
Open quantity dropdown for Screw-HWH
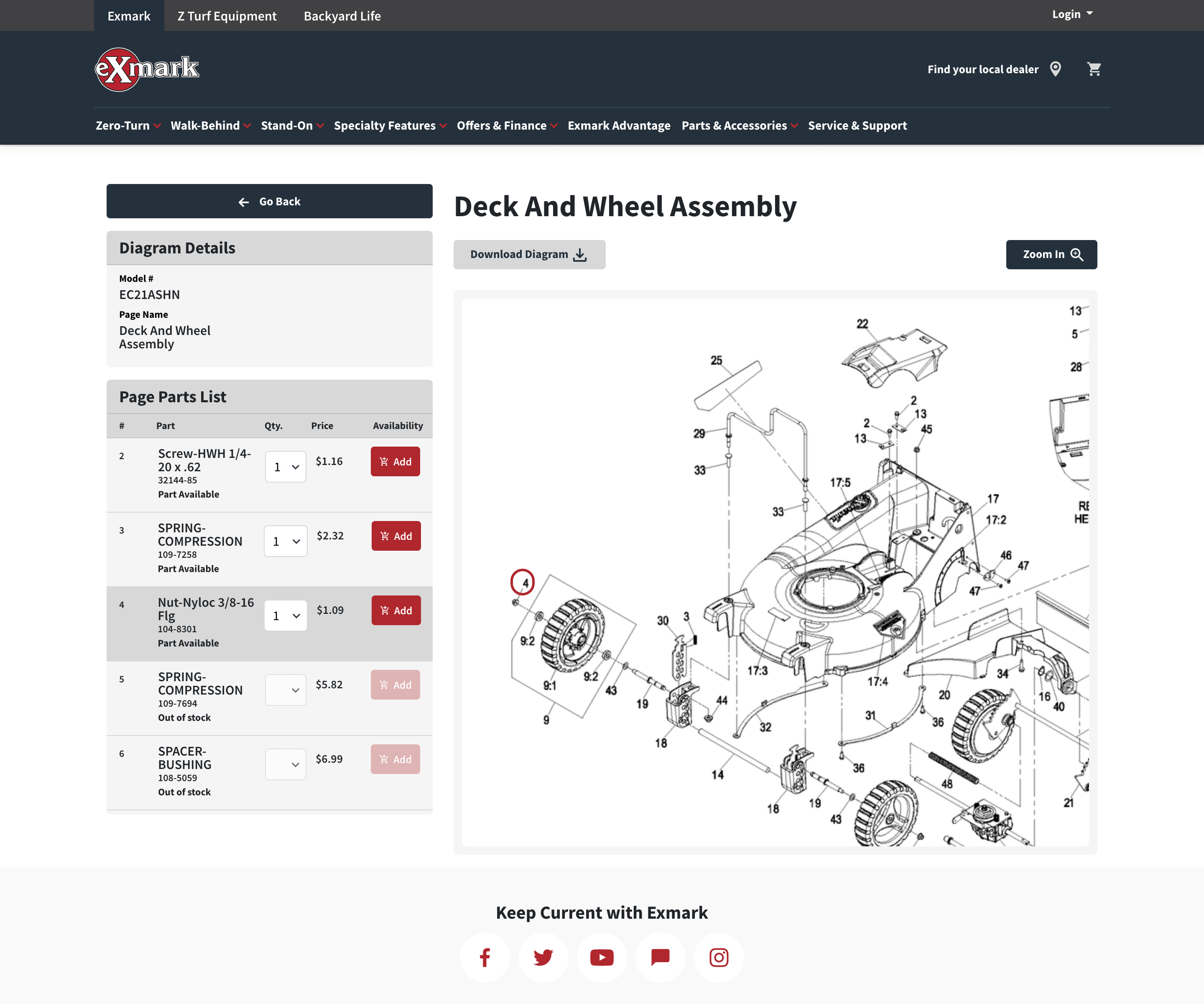tap(286, 467)
